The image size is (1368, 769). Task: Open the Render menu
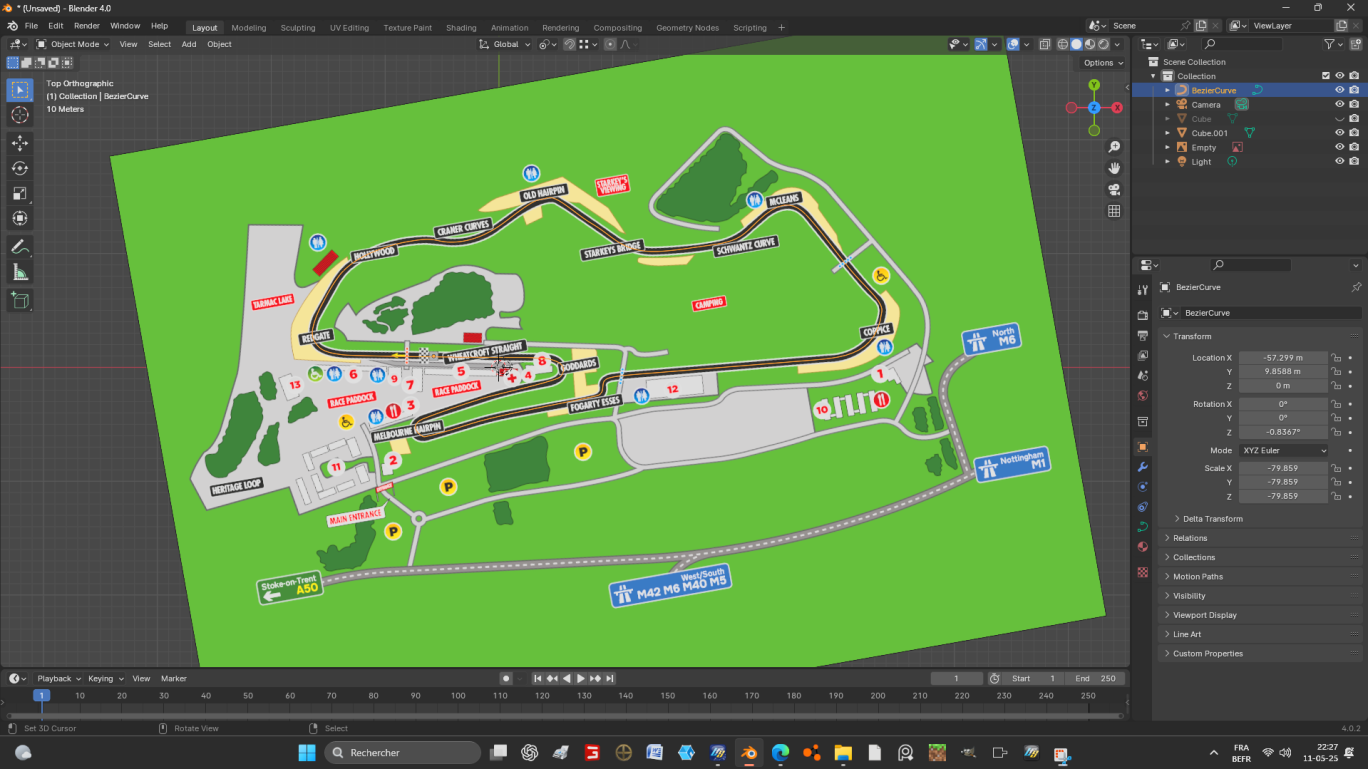tap(87, 26)
